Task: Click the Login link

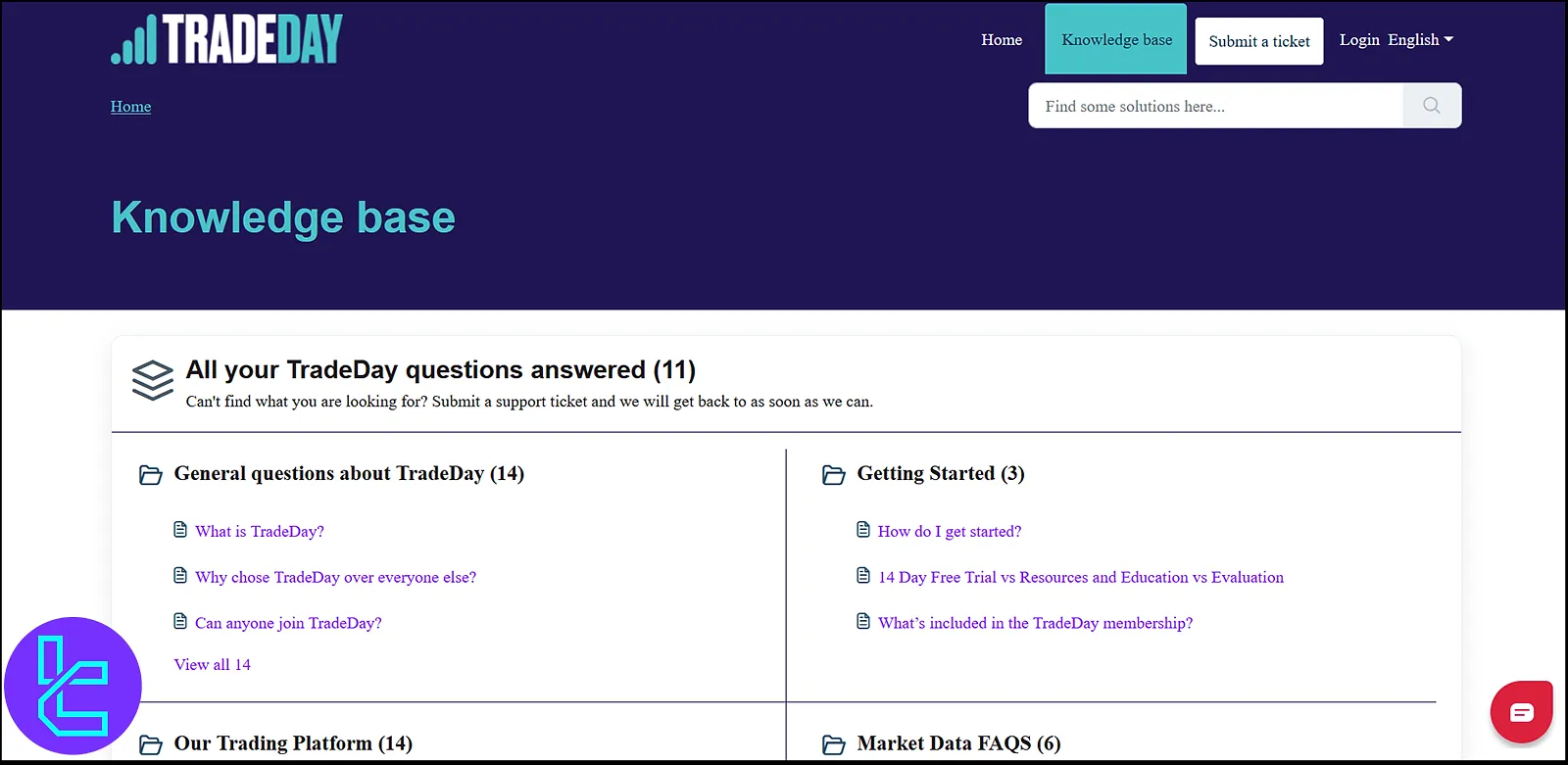Action: coord(1359,40)
